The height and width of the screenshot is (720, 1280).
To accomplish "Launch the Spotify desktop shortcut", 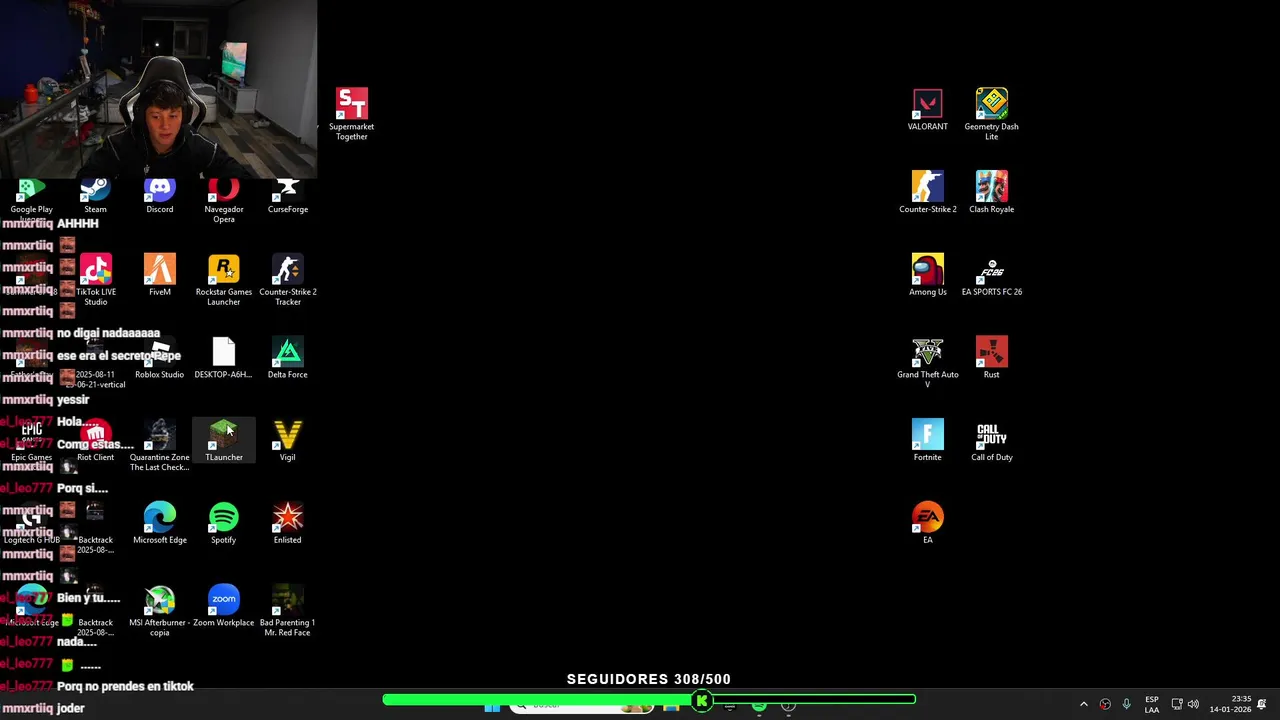I will coord(223,523).
